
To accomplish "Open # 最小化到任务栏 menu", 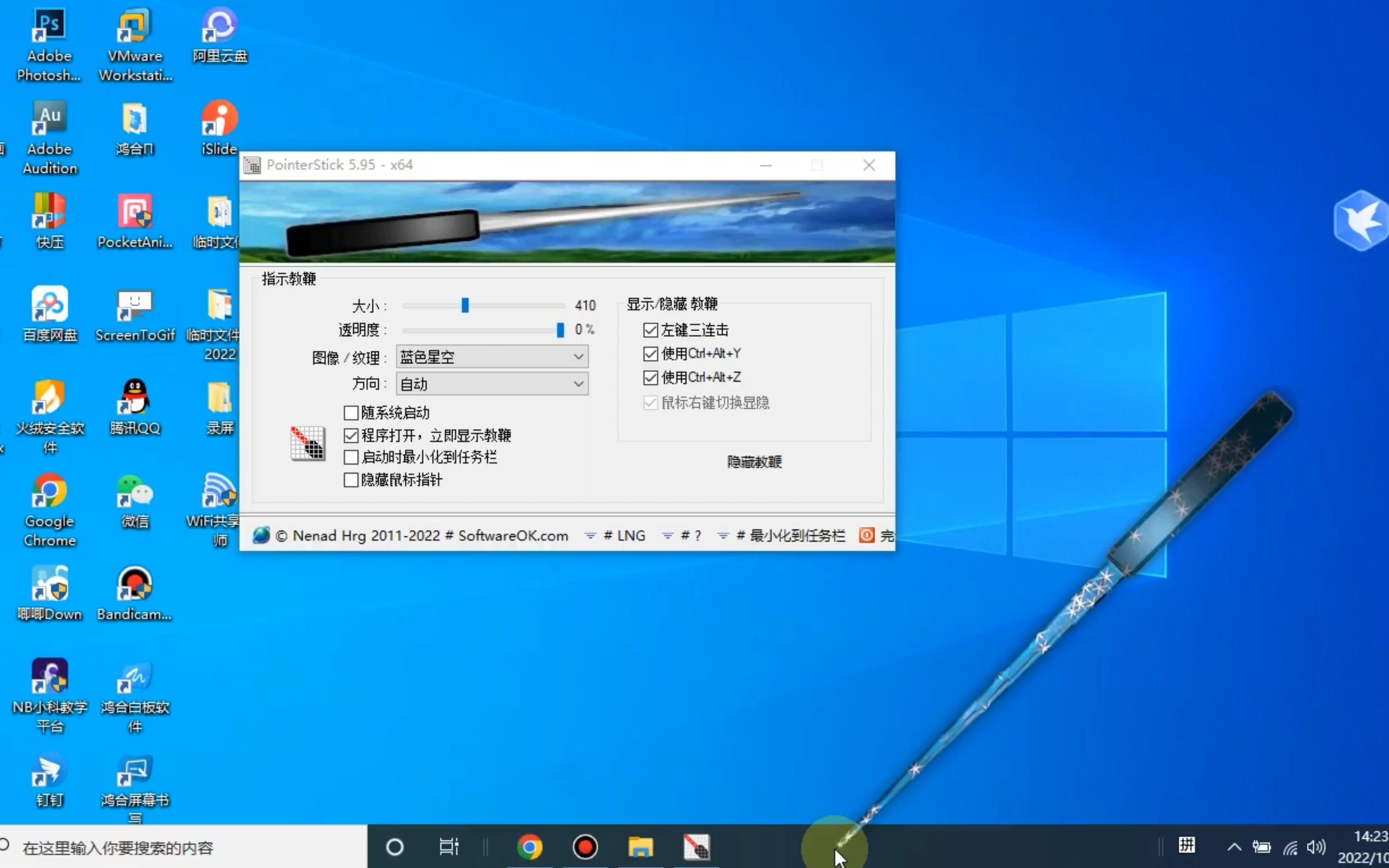I will (x=790, y=536).
